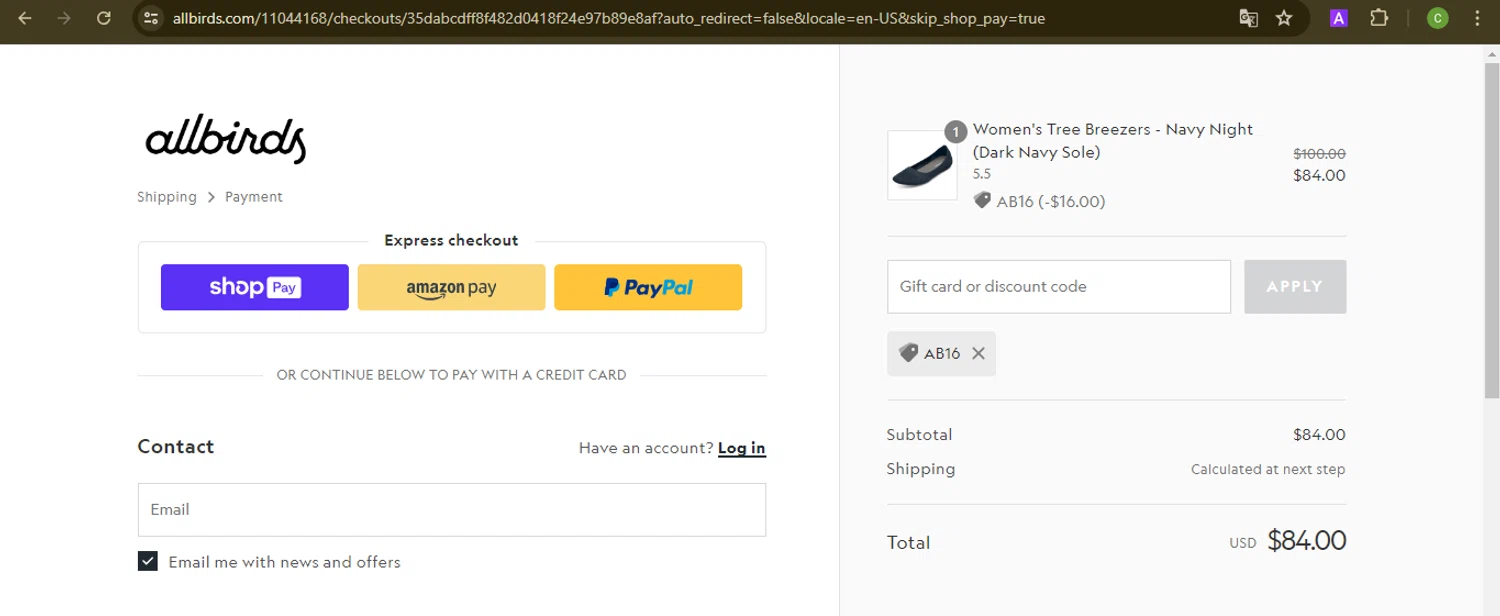Open the purple A extension icon
The image size is (1500, 616).
click(1339, 18)
